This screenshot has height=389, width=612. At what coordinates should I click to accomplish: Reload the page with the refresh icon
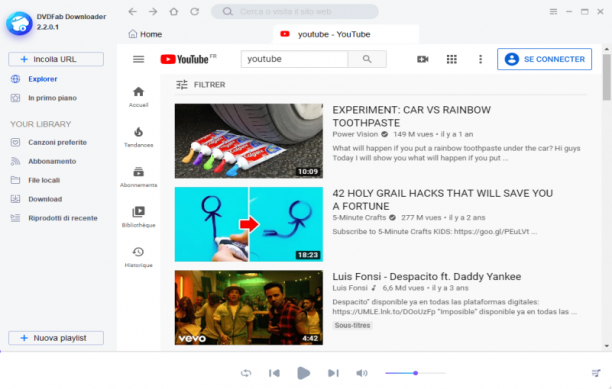point(194,12)
